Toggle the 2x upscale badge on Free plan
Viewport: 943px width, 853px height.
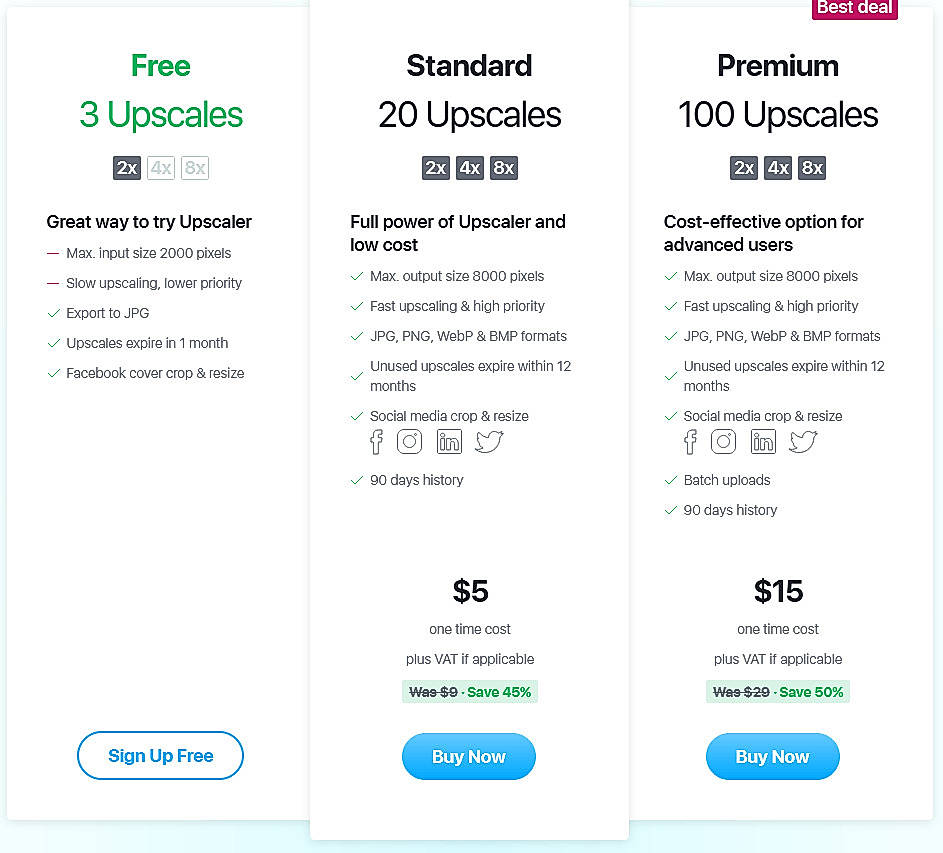point(127,168)
